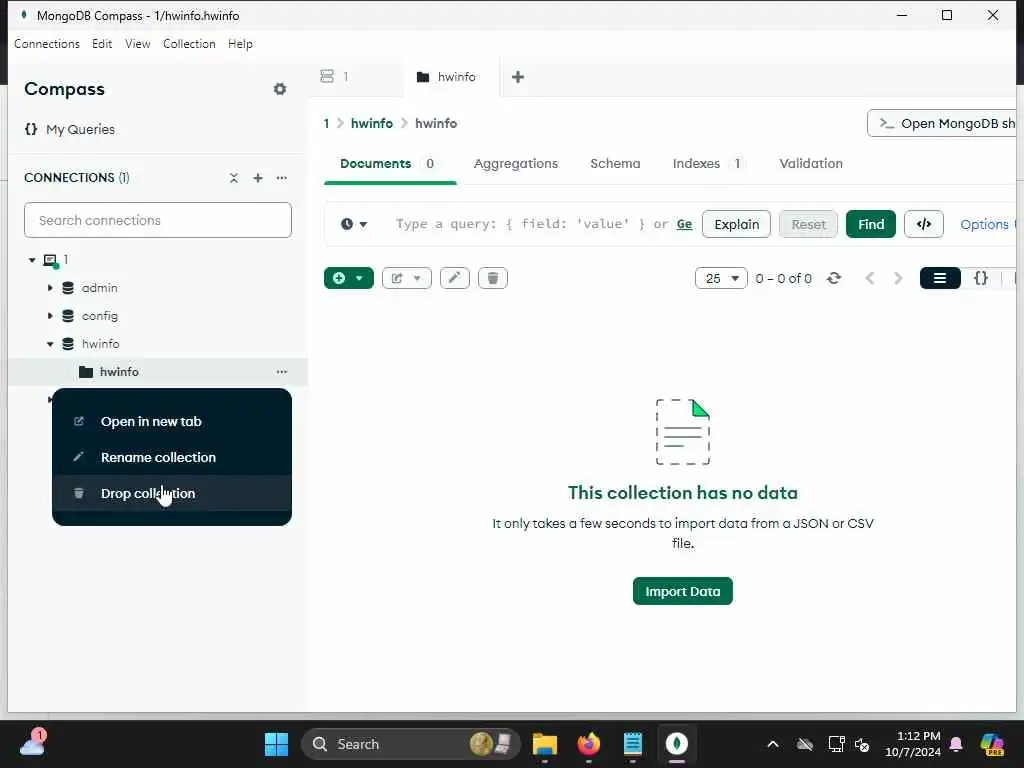Viewport: 1024px width, 768px height.
Task: Click the no-data document illustration
Action: point(682,432)
